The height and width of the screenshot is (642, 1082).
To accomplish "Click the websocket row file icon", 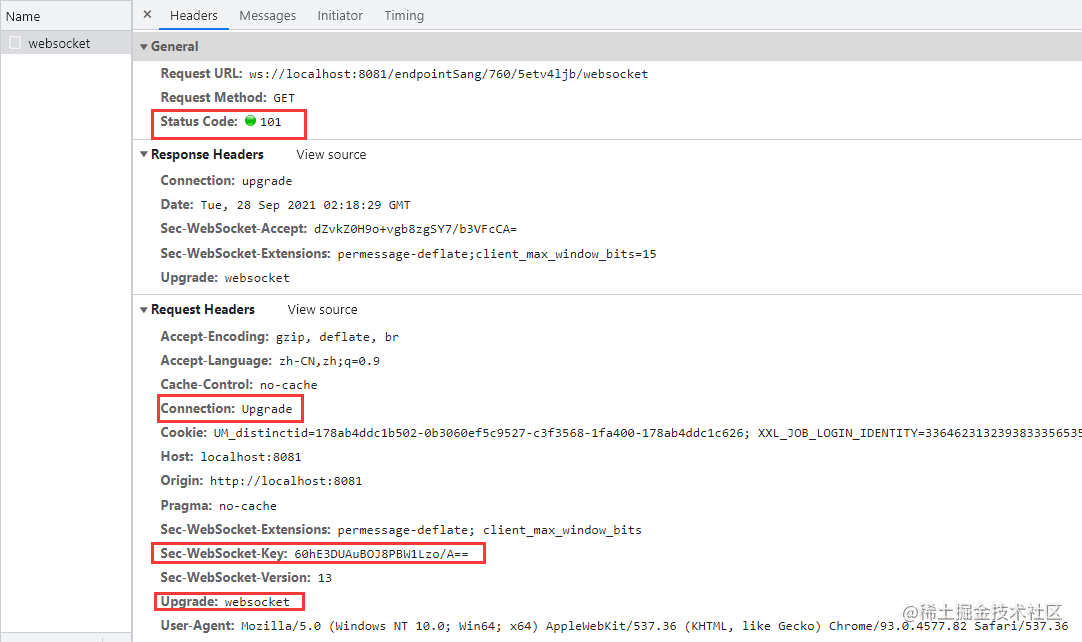I will [14, 43].
